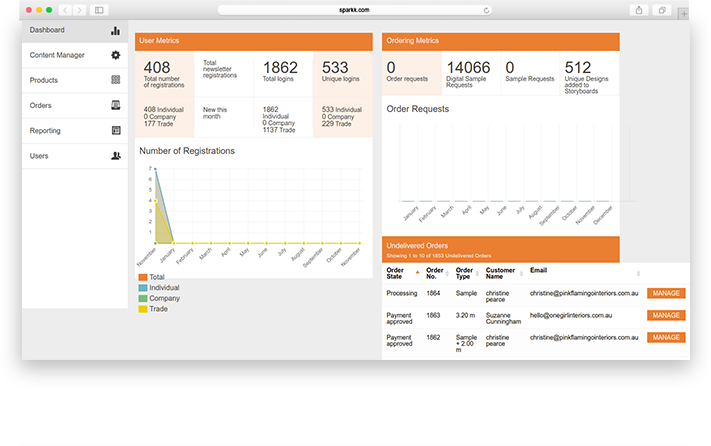
Task: Click the browser share icon
Action: pyautogui.click(x=638, y=10)
